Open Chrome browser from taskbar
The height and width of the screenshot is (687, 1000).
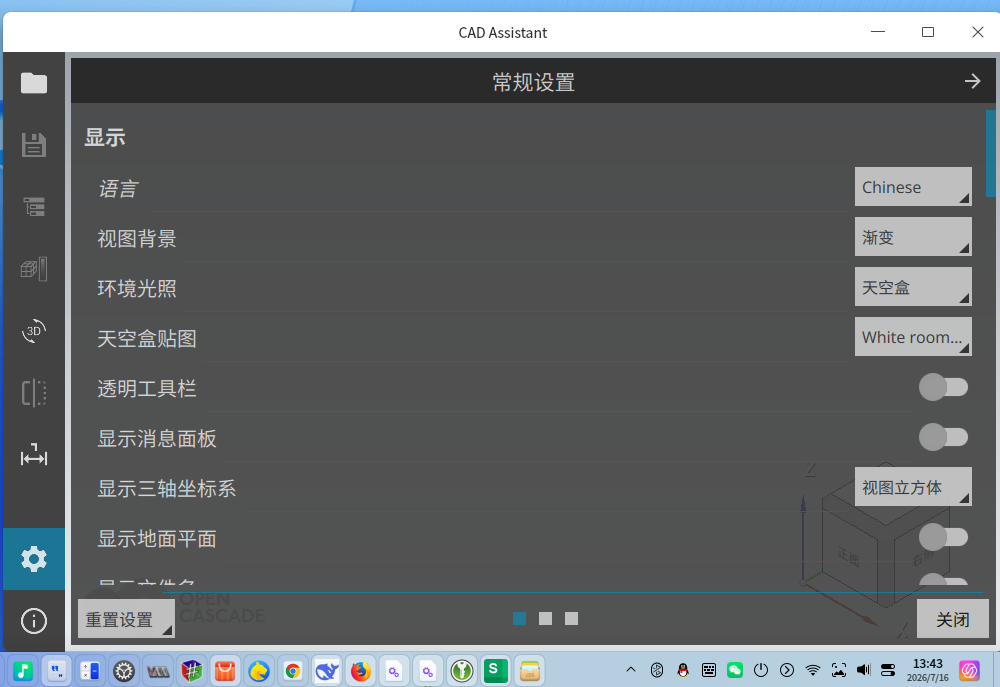pos(293,671)
